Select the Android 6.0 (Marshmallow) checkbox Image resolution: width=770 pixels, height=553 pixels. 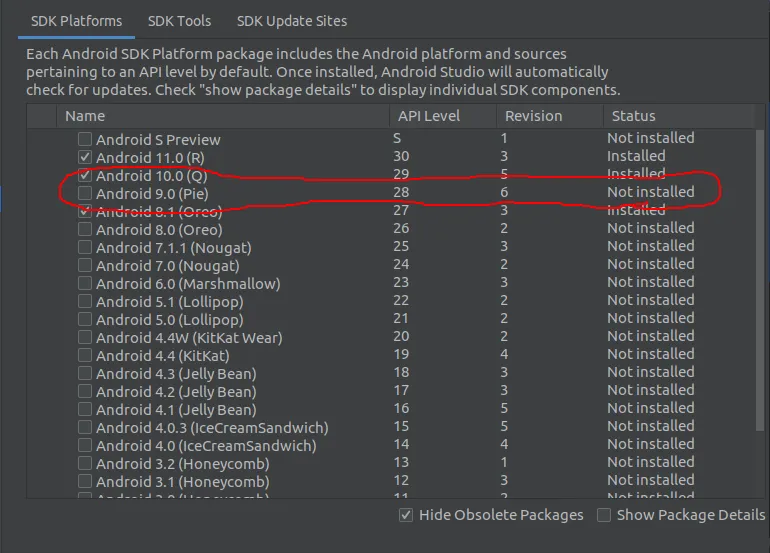click(86, 284)
